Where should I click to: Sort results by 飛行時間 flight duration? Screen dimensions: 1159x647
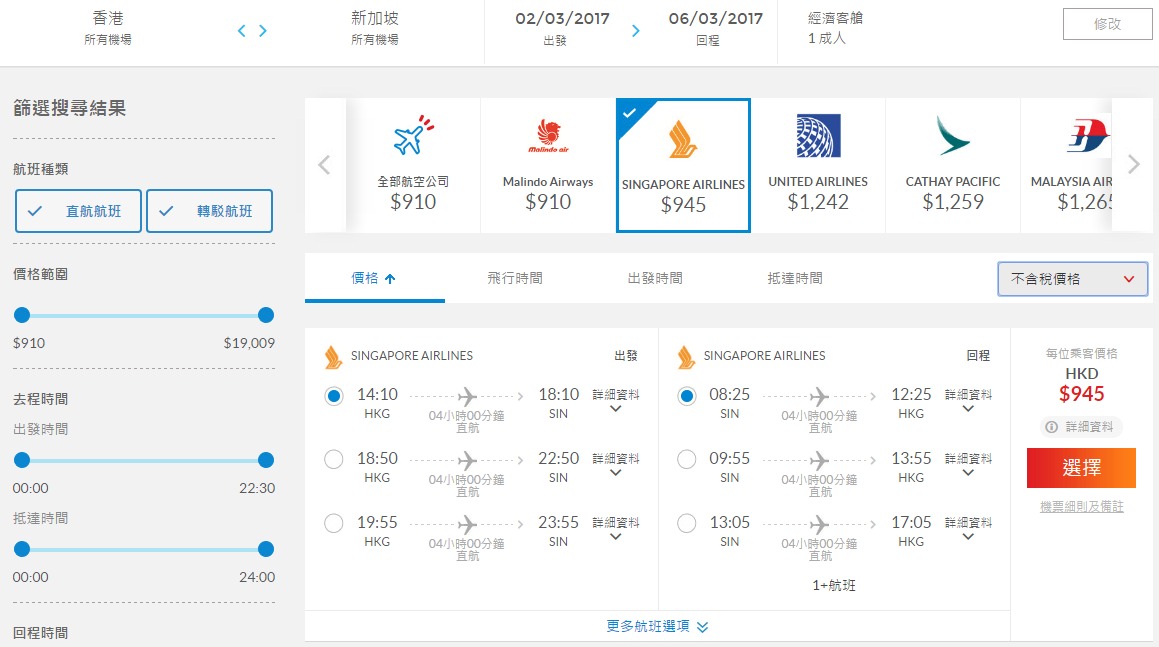515,278
